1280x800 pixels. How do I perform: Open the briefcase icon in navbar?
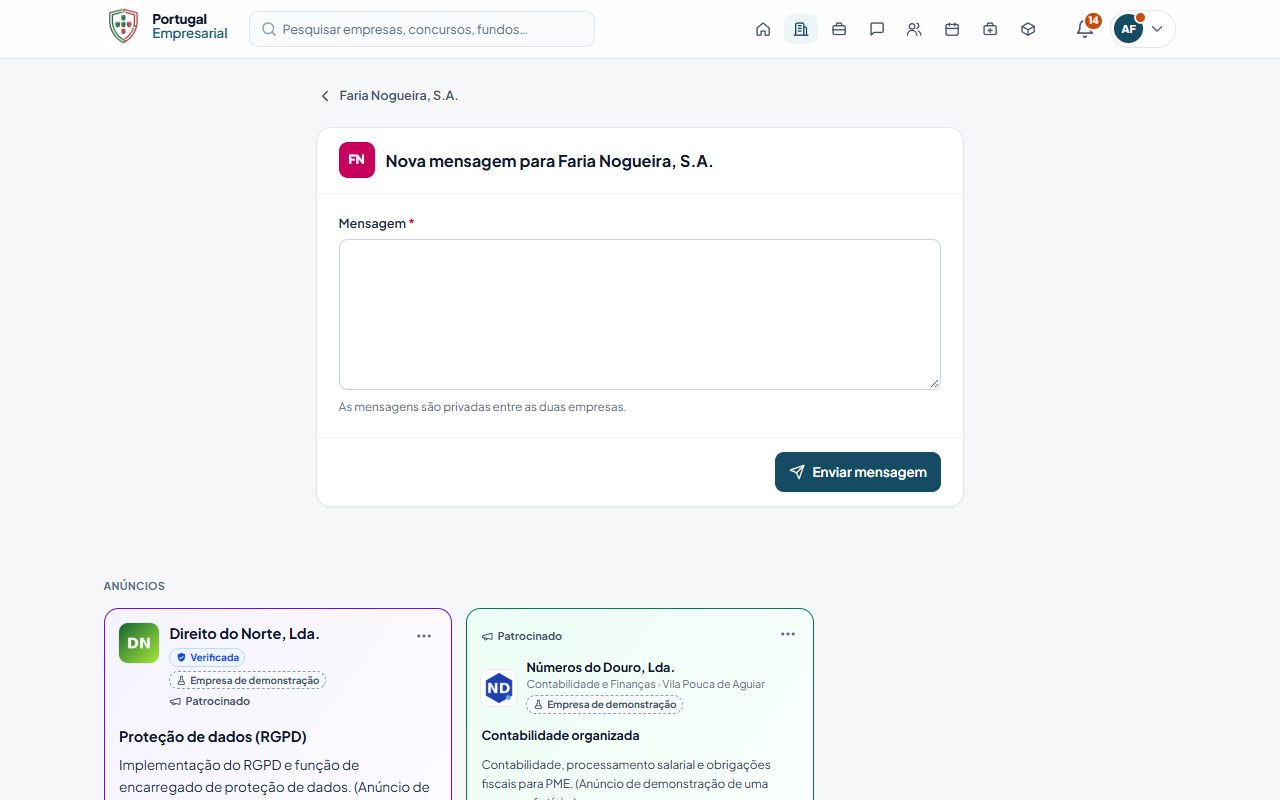839,29
